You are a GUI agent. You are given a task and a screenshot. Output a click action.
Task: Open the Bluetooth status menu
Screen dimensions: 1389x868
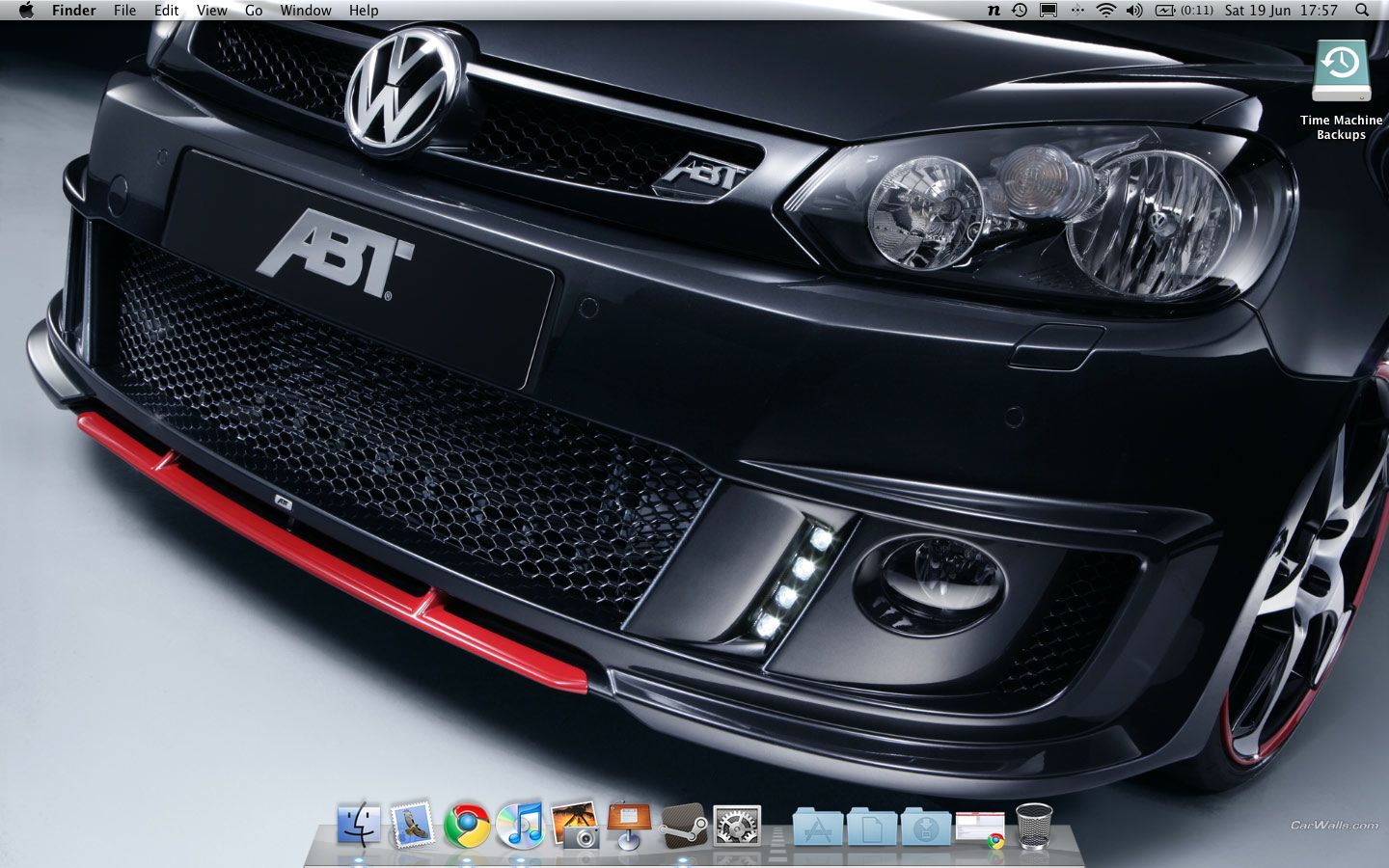1077,11
